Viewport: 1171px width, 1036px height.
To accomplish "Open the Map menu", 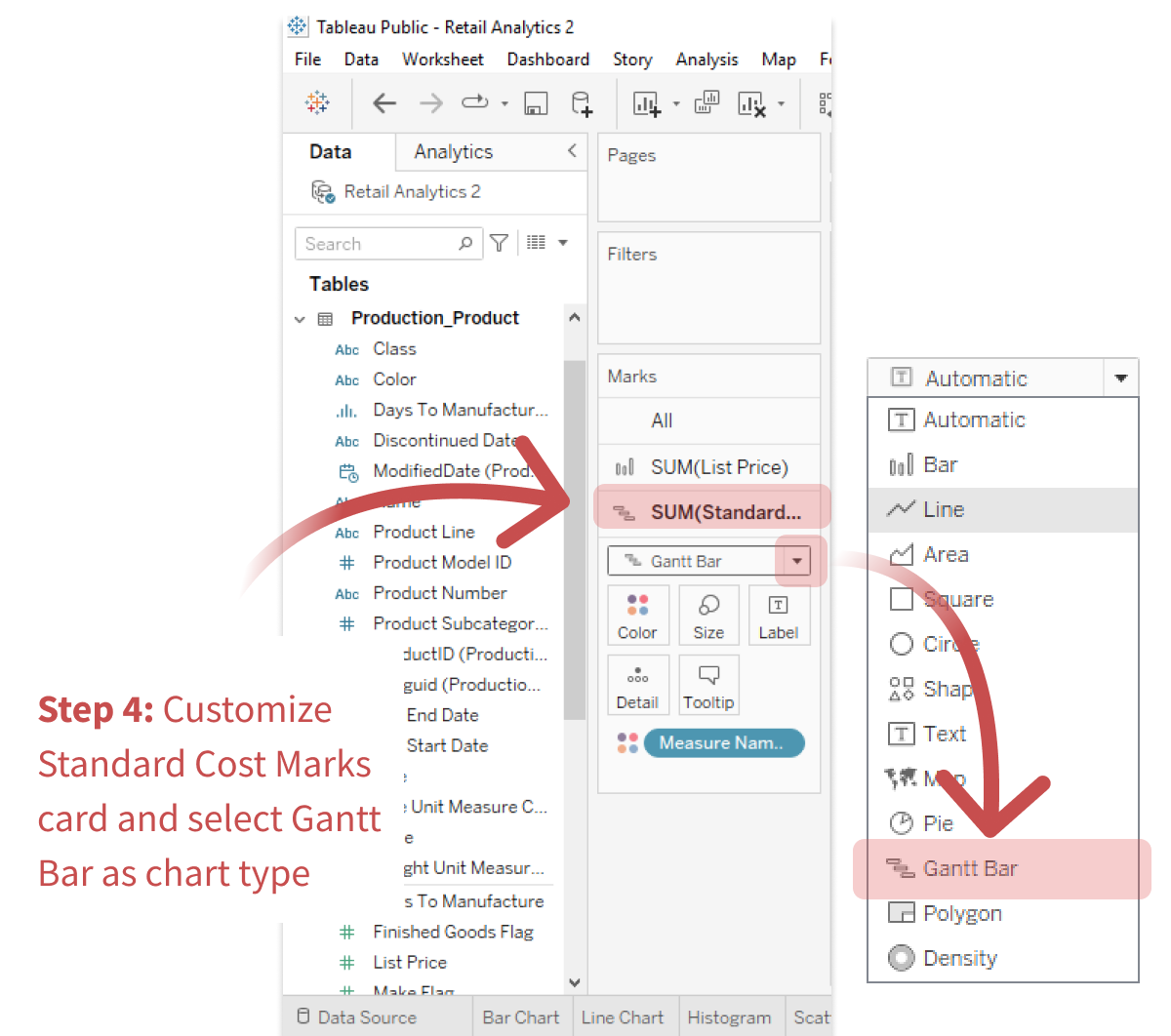I will (x=779, y=60).
